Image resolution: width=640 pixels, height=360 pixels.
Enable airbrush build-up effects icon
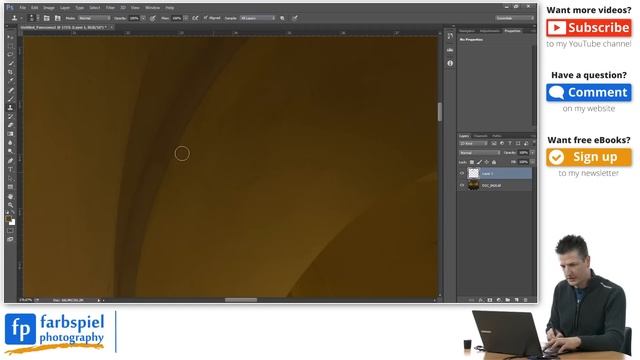point(195,18)
